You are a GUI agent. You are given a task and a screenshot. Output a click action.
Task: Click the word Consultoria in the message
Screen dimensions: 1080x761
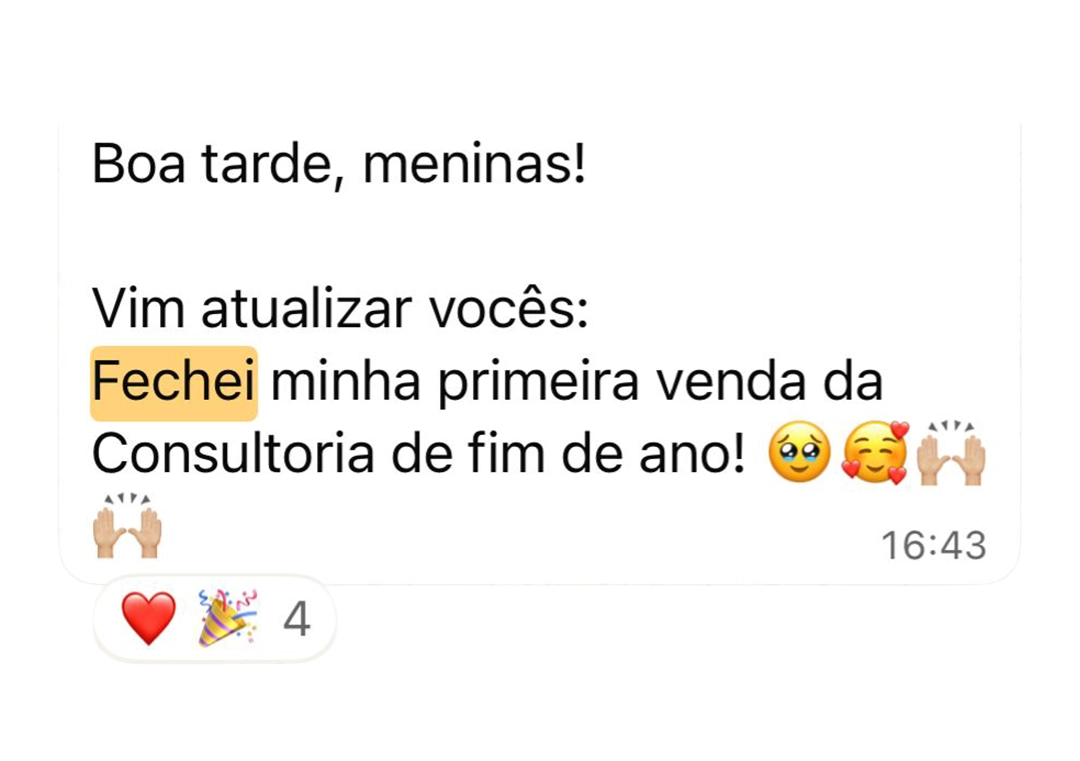coord(233,454)
